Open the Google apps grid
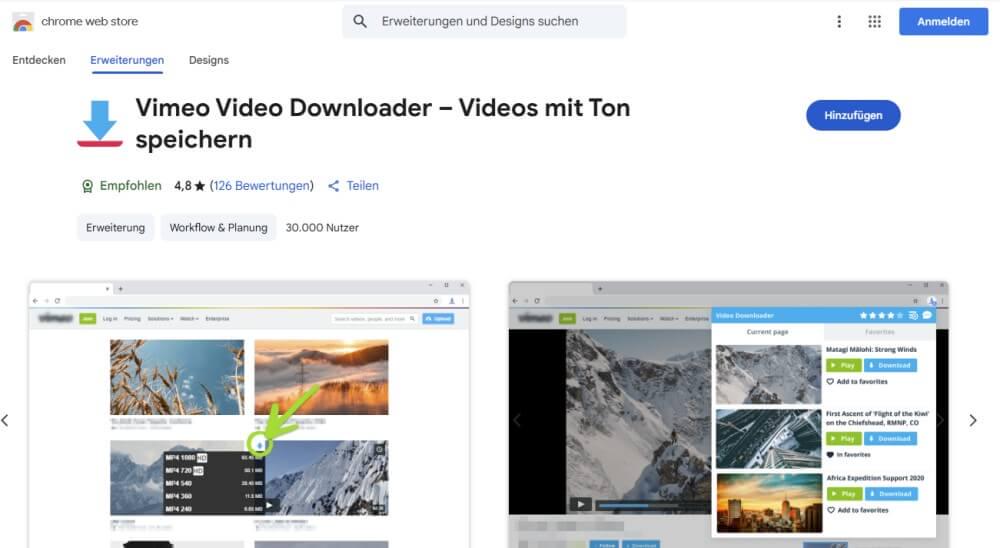This screenshot has width=1000, height=548. click(x=874, y=22)
